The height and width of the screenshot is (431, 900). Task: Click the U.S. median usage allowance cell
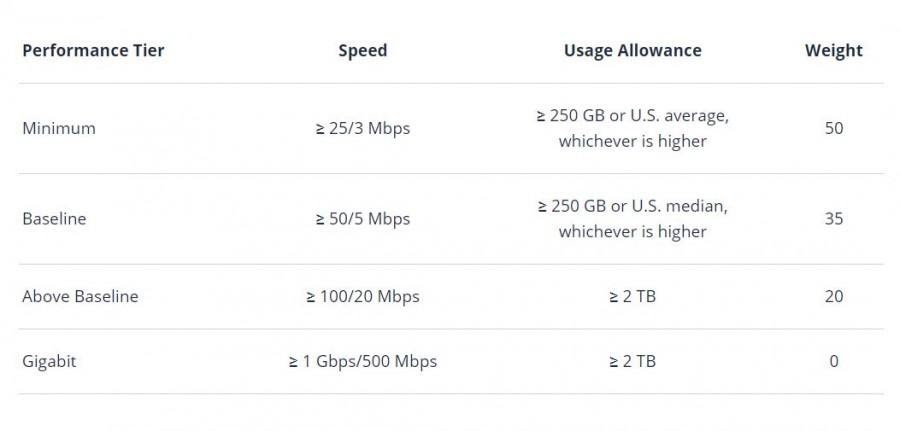coord(632,218)
